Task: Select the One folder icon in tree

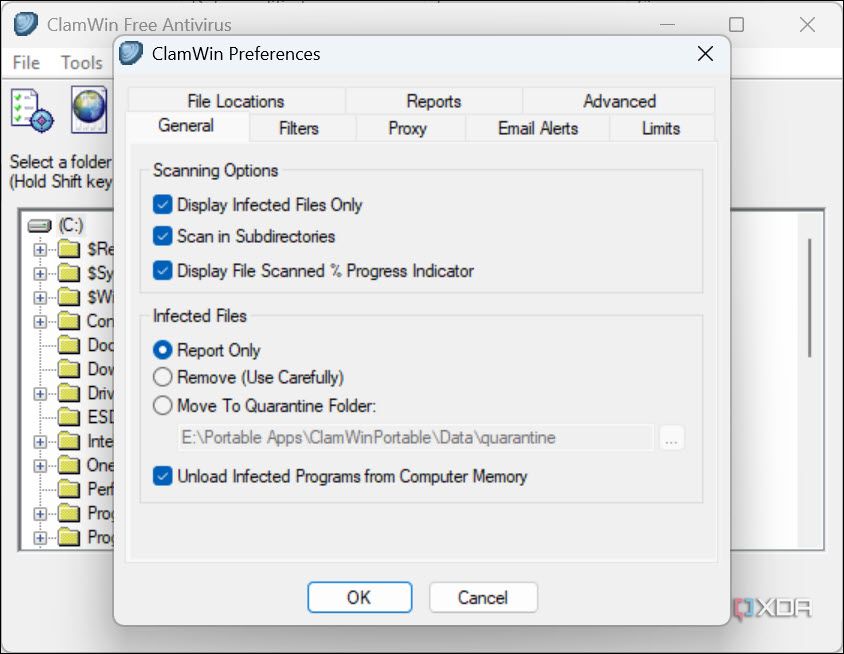Action: pyautogui.click(x=69, y=466)
